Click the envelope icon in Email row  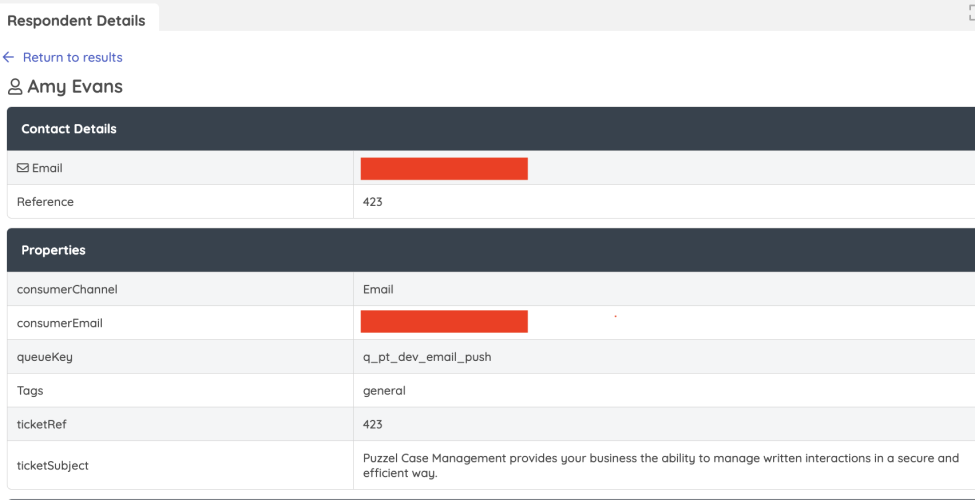[x=23, y=168]
